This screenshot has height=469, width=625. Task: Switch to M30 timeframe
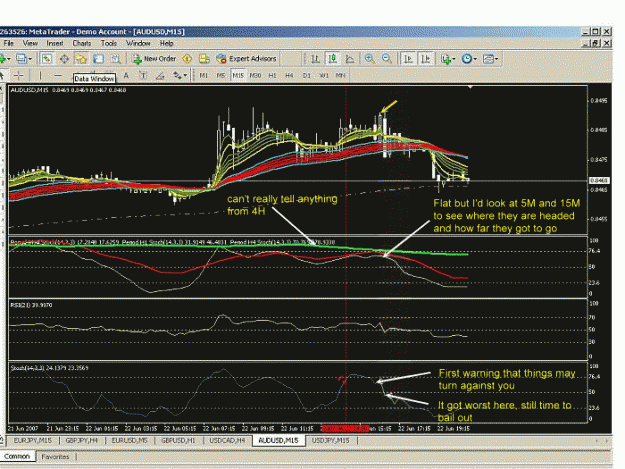[x=255, y=75]
